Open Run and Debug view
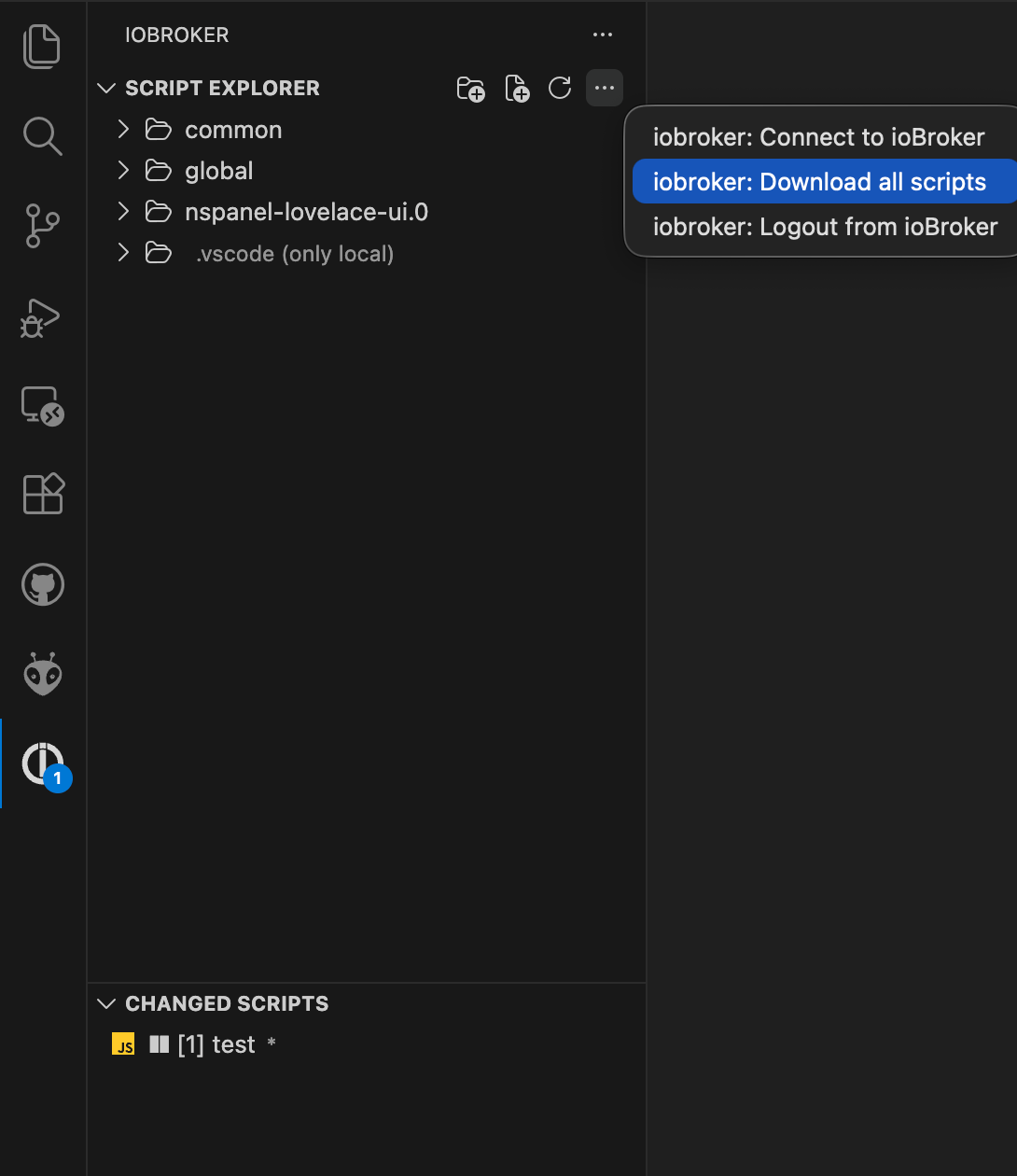The image size is (1017, 1176). (x=42, y=318)
